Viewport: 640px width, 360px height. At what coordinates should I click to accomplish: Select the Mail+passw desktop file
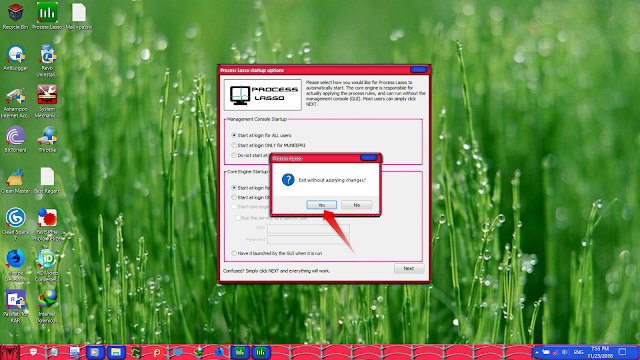pyautogui.click(x=79, y=16)
